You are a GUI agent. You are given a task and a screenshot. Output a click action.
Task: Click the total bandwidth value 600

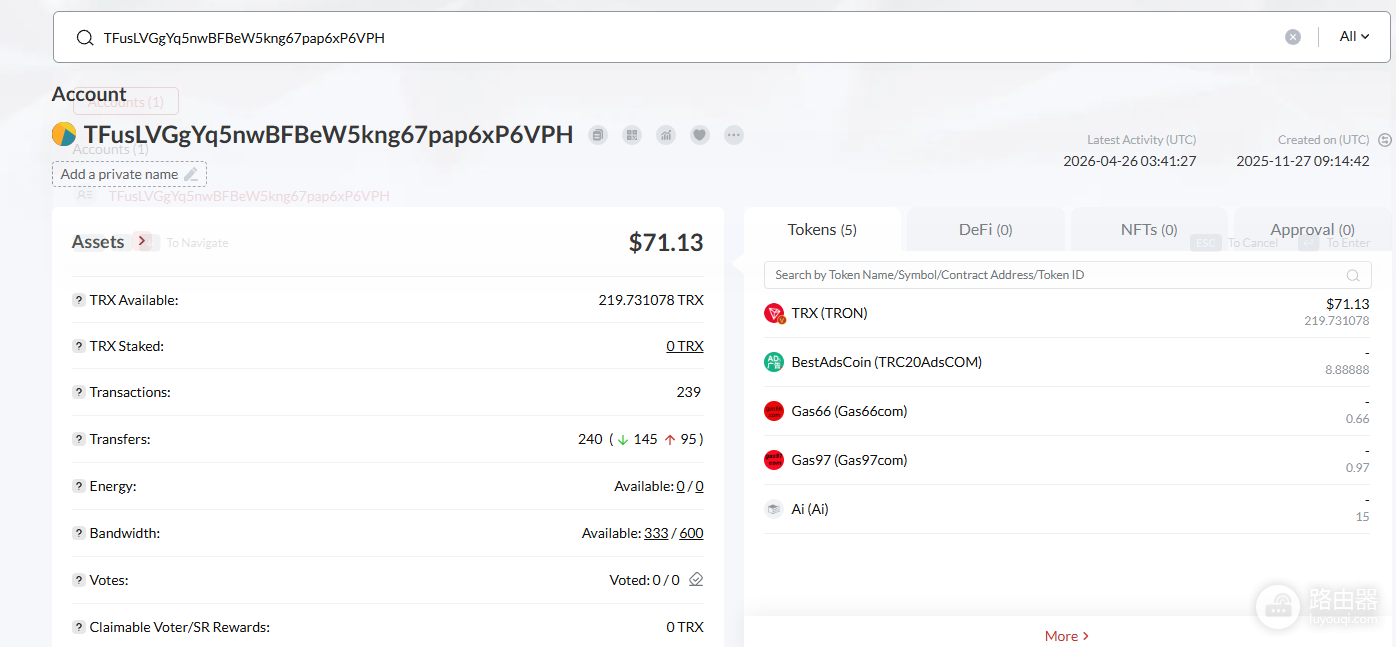tap(691, 533)
